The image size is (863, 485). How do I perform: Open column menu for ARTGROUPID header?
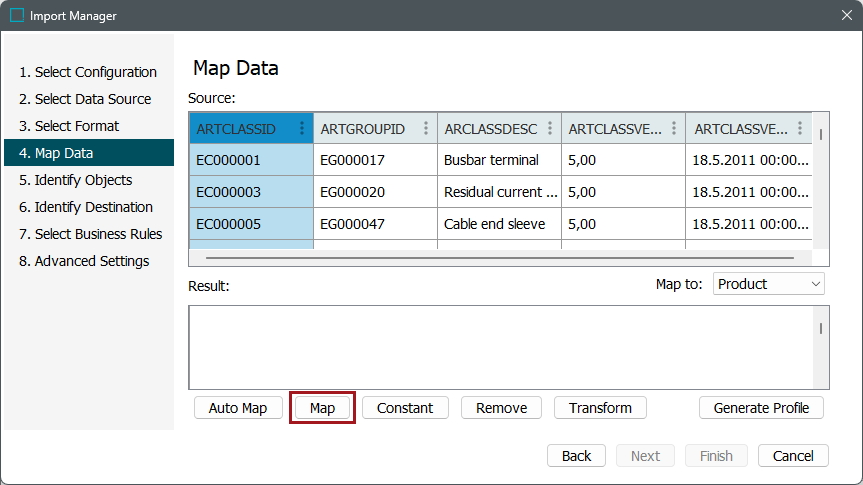click(x=426, y=129)
